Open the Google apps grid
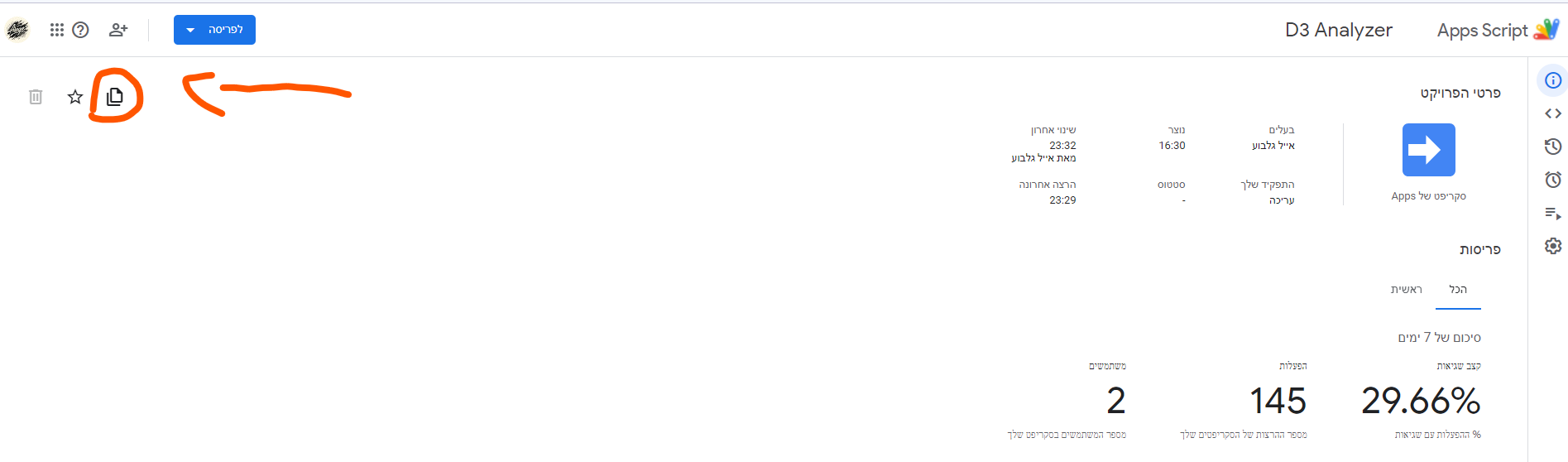Image resolution: width=1568 pixels, height=462 pixels. click(57, 30)
